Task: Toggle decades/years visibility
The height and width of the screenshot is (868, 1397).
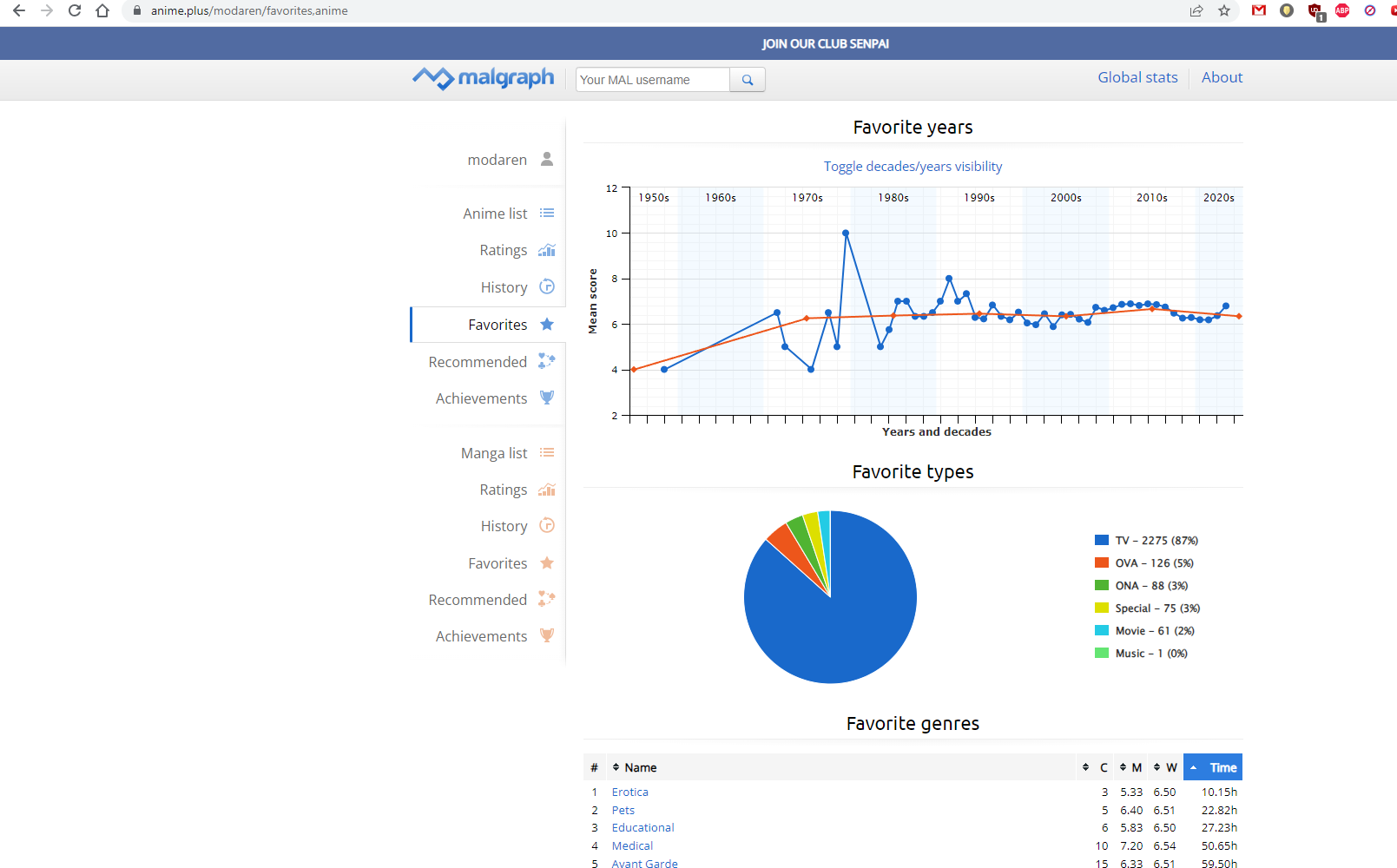Action: 913,167
